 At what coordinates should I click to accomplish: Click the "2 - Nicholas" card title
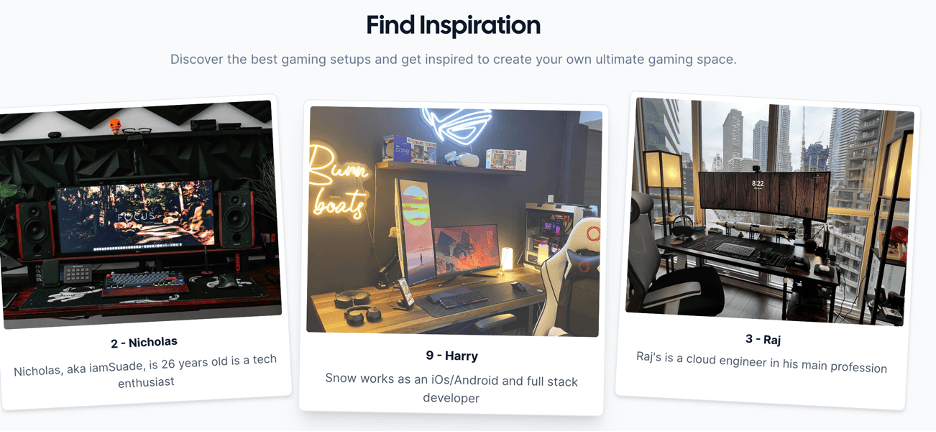(x=144, y=343)
